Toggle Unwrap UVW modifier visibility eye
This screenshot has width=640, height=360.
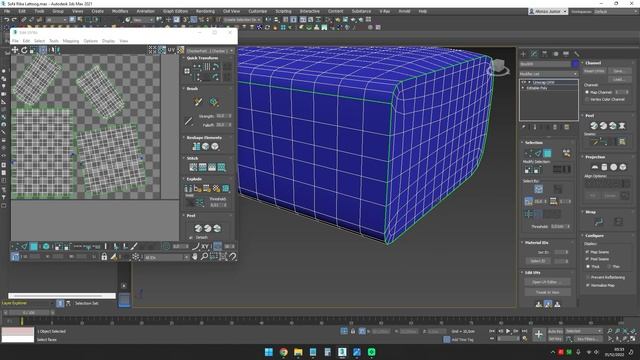[x=525, y=82]
